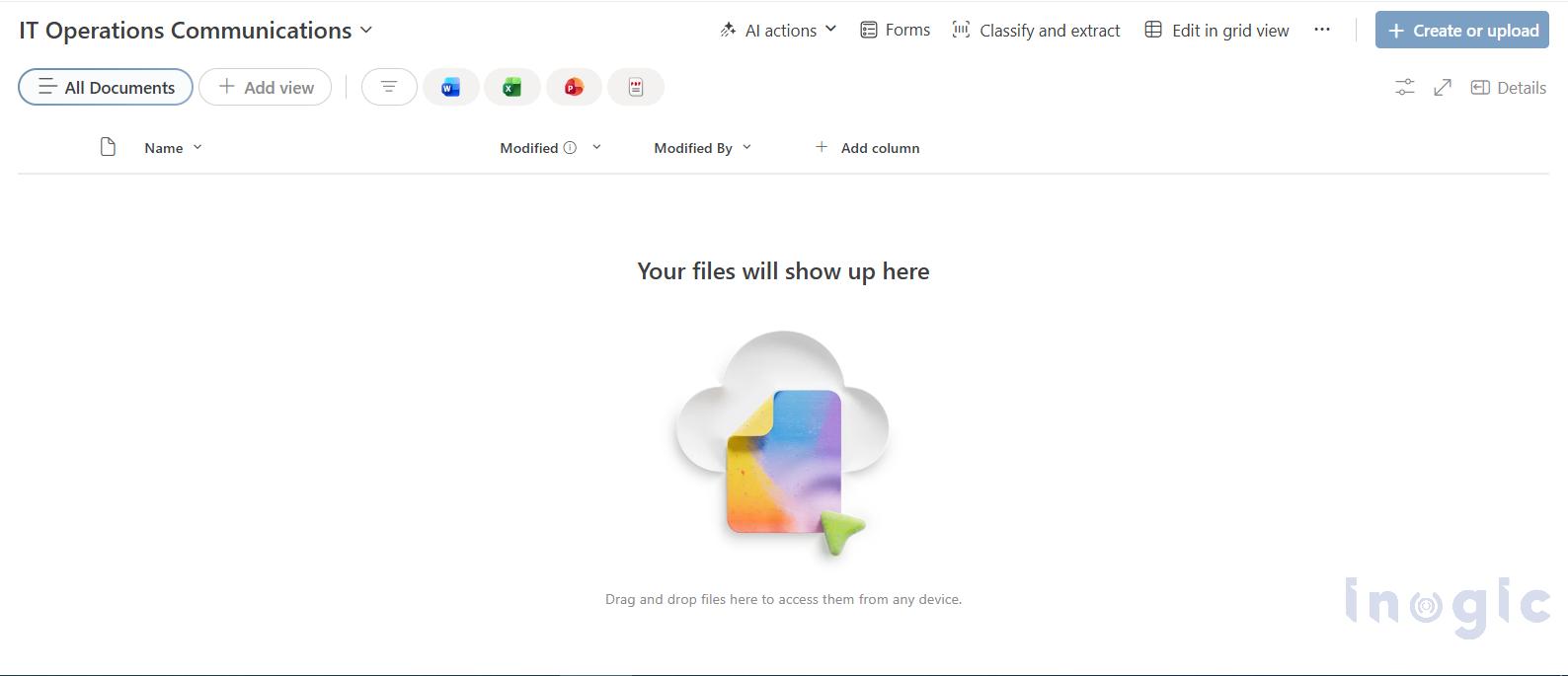Filter documents by Word file type
Viewport: 1568px width, 676px height.
[451, 88]
